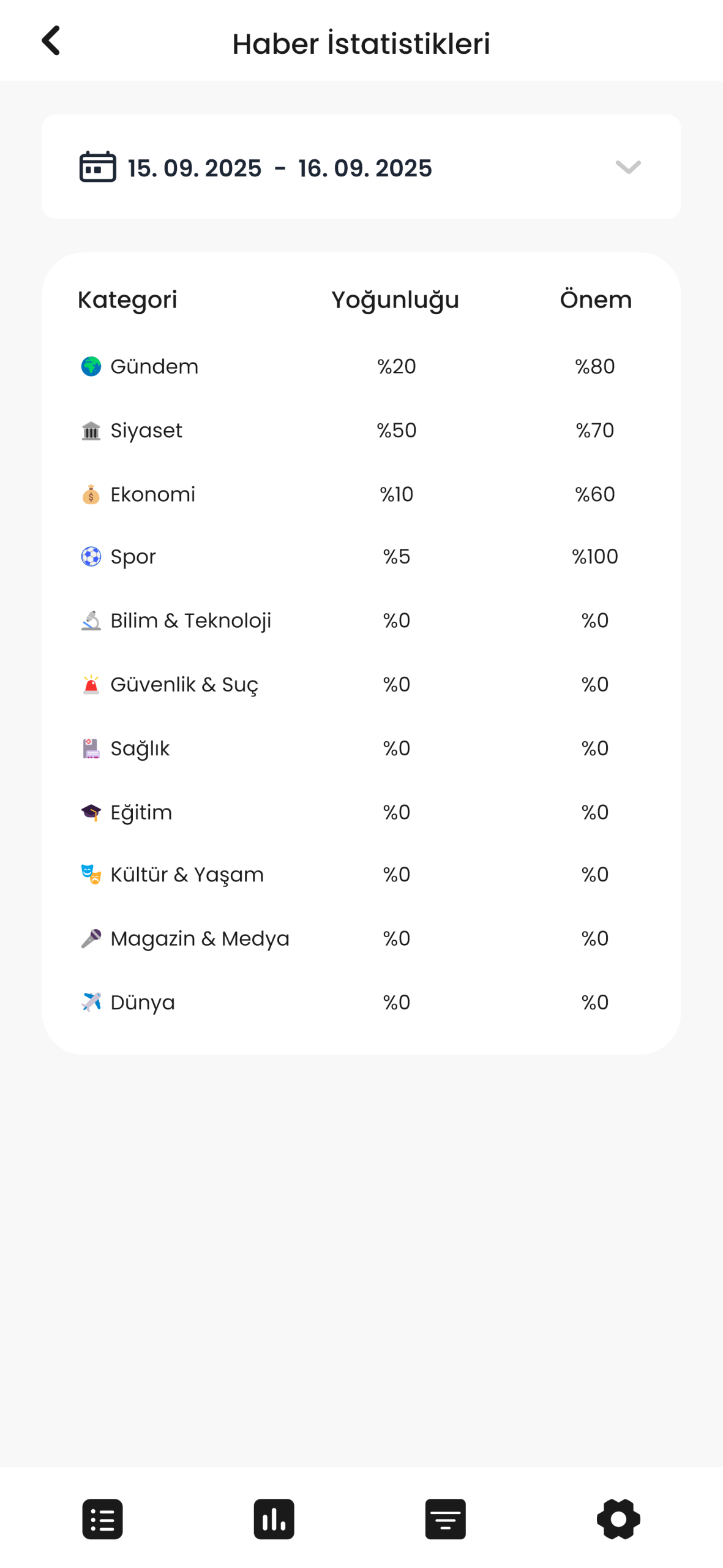This screenshot has width=723, height=1568.
Task: Open the filter lines tab icon
Action: click(445, 1518)
